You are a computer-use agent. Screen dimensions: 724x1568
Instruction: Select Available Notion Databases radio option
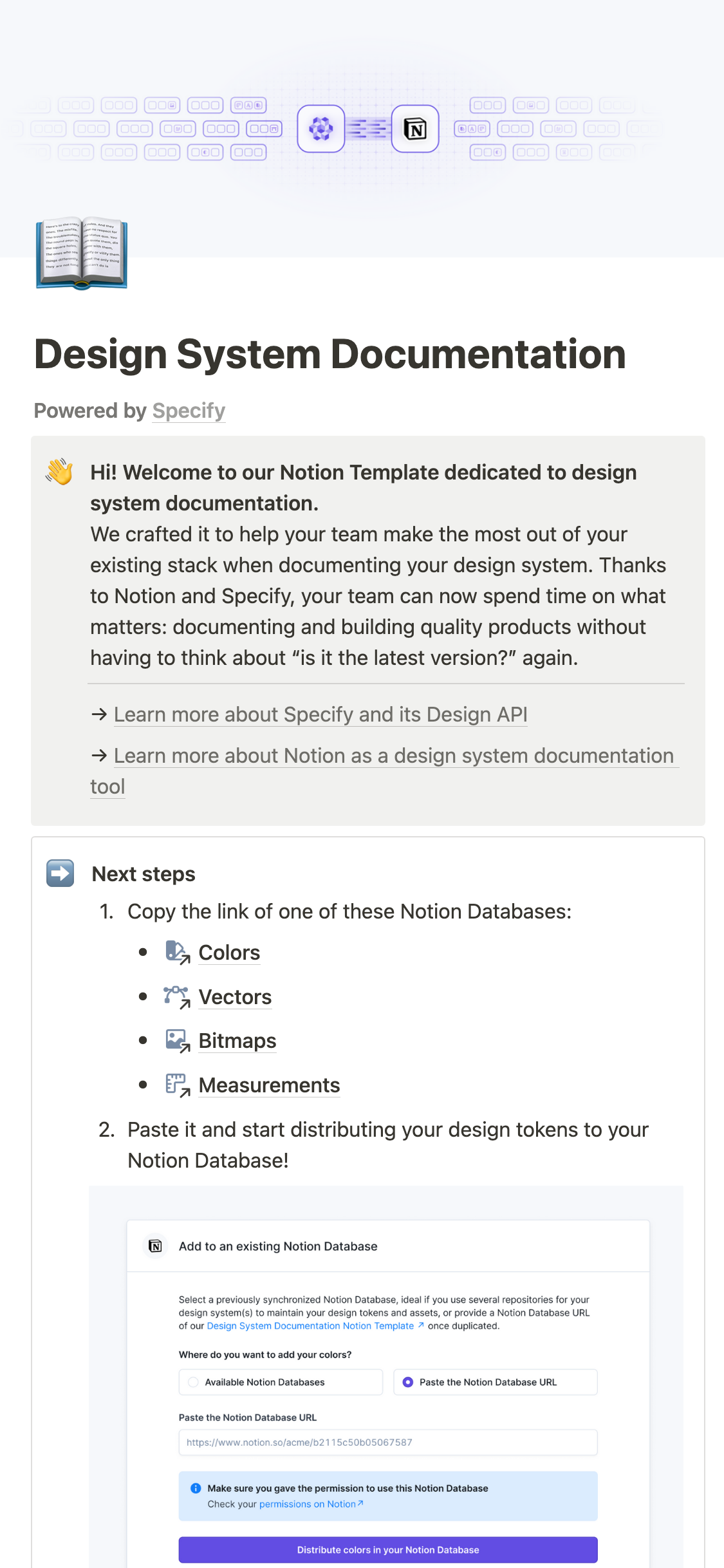point(193,1382)
